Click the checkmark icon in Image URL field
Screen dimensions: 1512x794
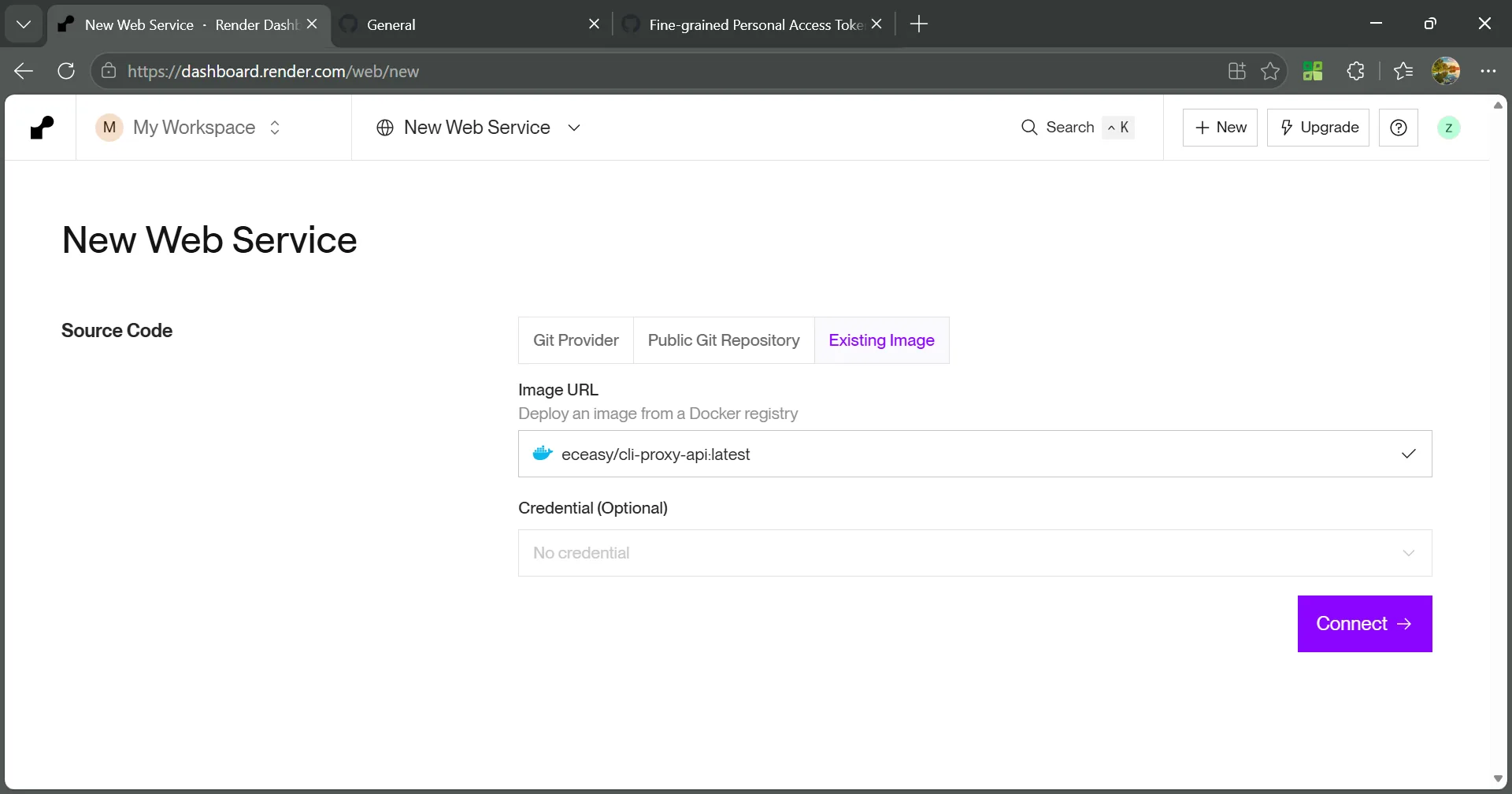click(1409, 454)
